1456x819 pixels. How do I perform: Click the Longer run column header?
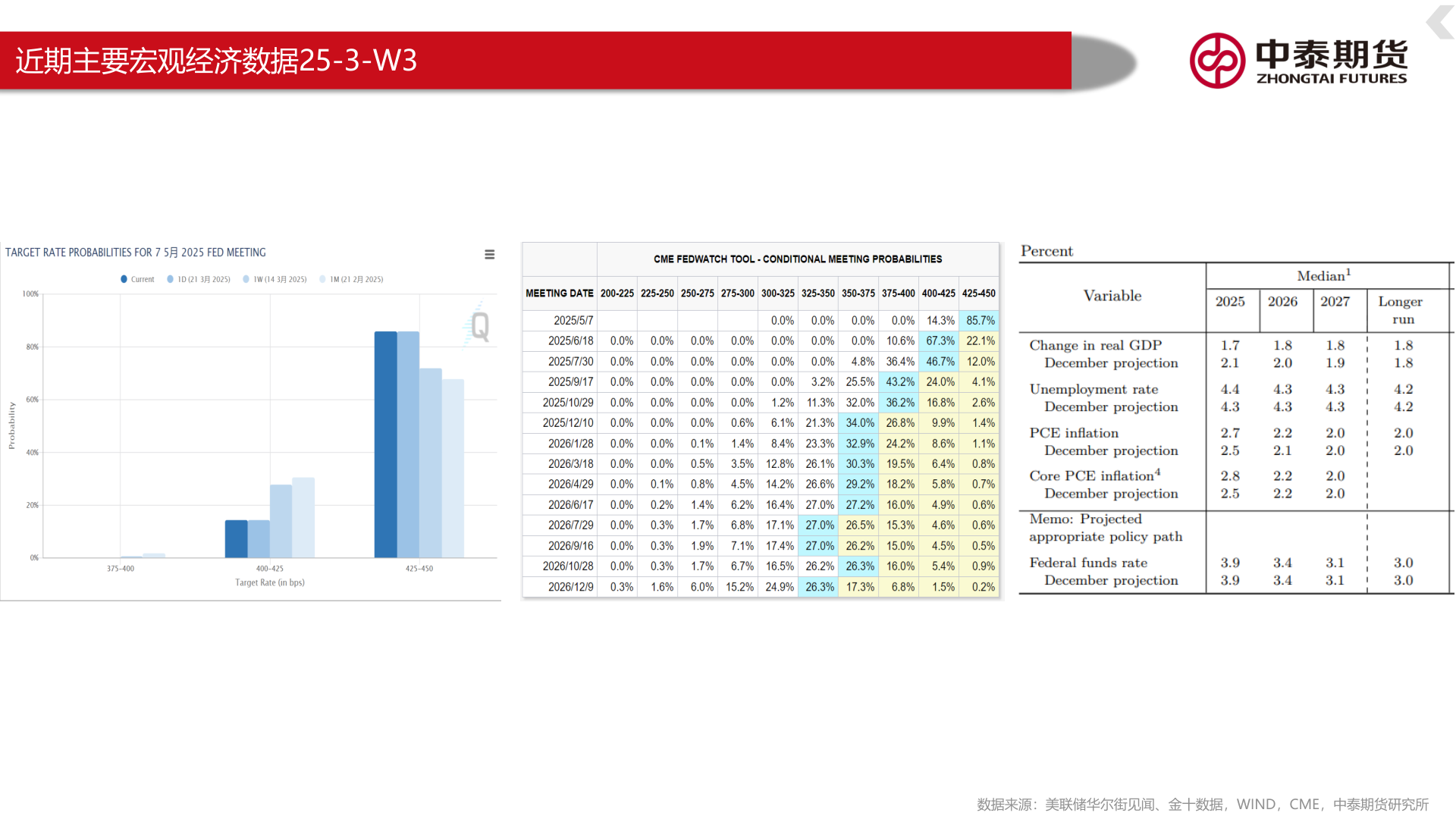[1400, 309]
